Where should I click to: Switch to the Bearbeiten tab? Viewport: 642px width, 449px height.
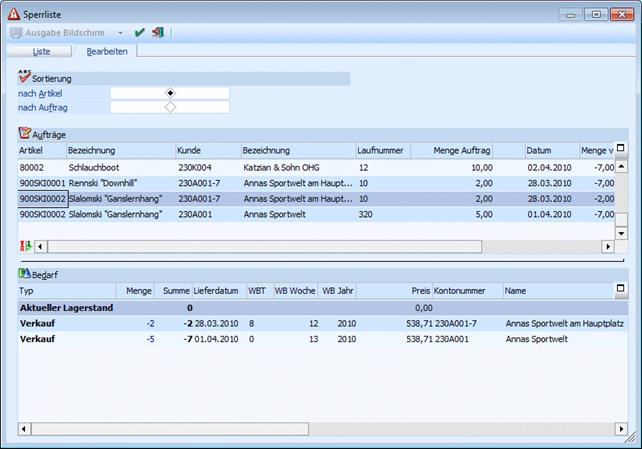105,51
